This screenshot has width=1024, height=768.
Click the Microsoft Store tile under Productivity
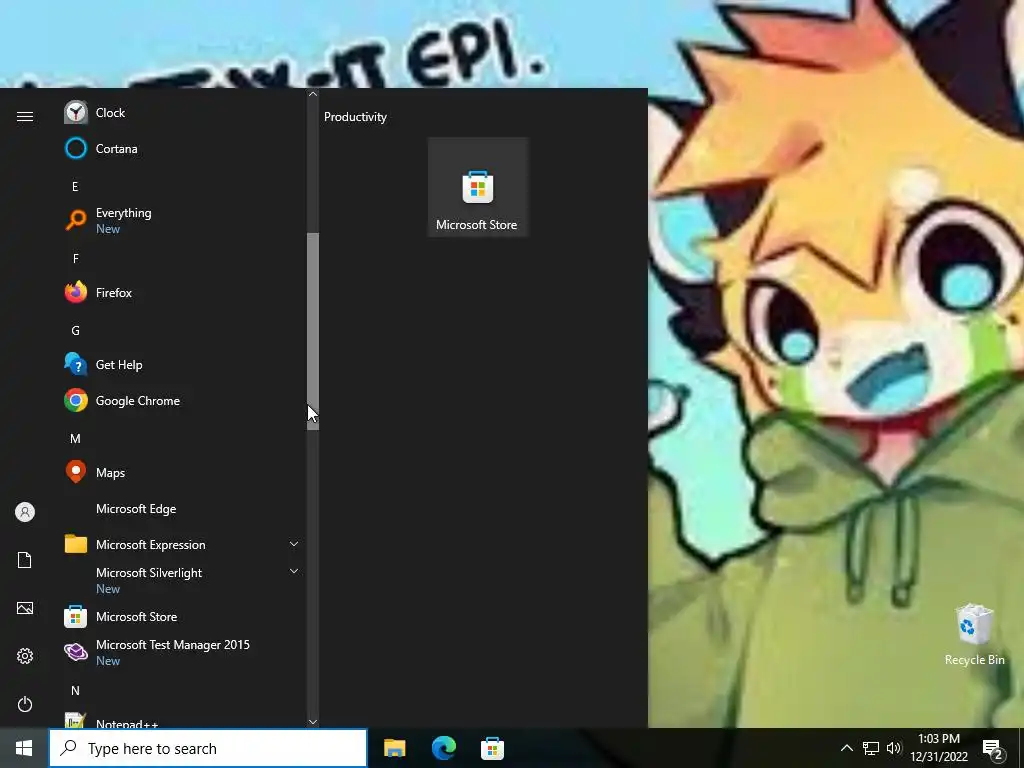[x=477, y=187]
